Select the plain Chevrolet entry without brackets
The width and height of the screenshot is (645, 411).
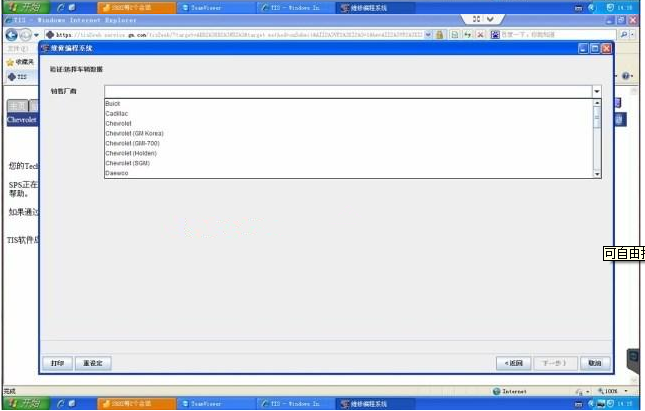(118, 123)
